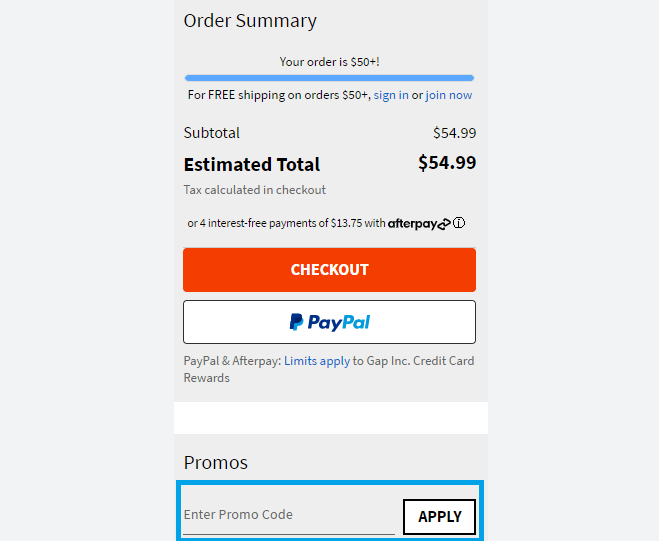
Task: Click the bold Estimated Total price
Action: click(x=447, y=163)
